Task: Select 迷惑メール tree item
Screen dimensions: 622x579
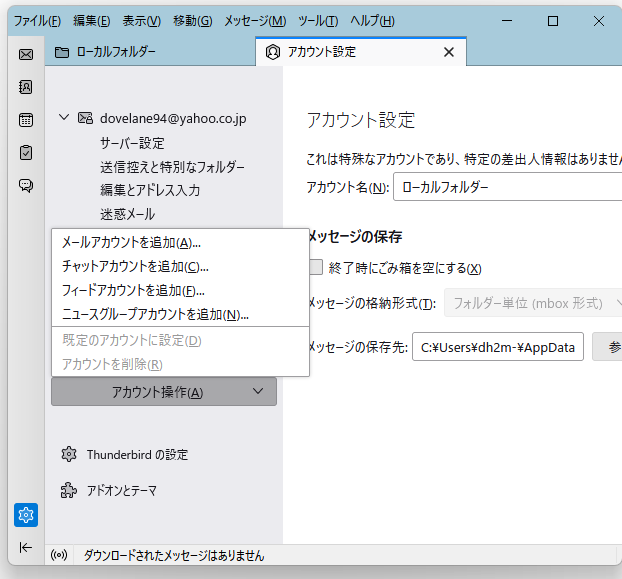Action: click(127, 214)
